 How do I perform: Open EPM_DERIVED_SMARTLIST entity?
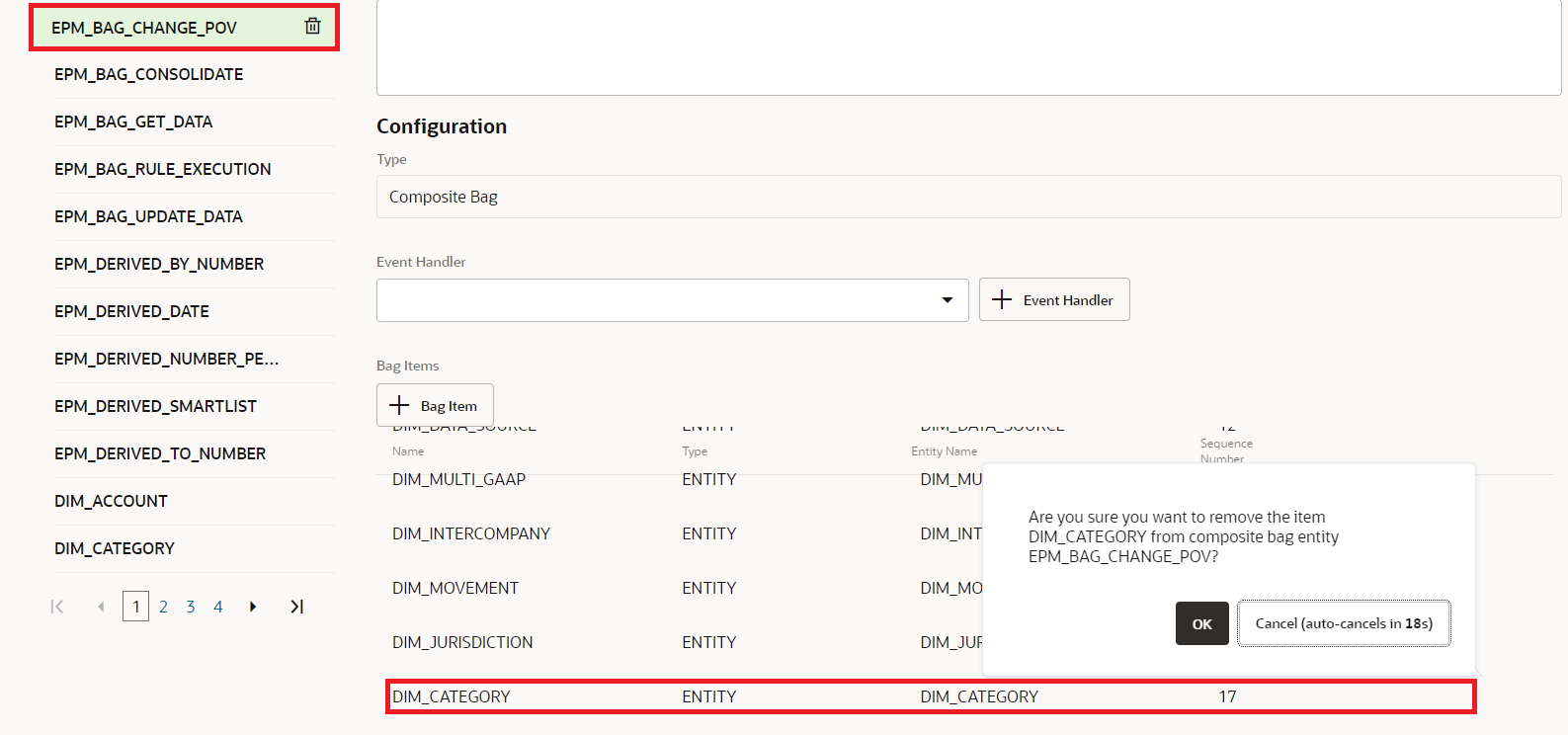tap(155, 406)
